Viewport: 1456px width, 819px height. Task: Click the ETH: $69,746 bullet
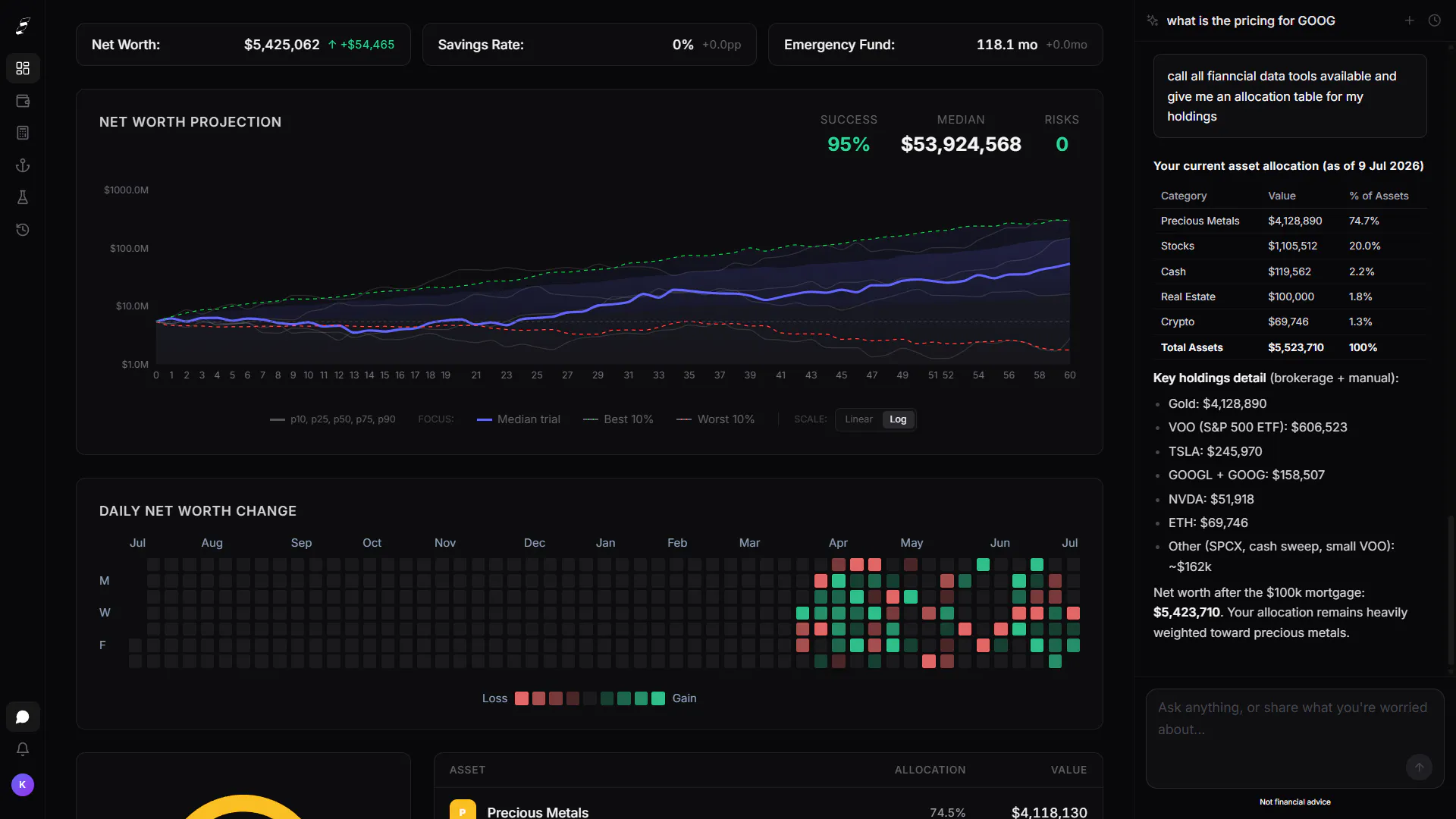[x=1208, y=522]
